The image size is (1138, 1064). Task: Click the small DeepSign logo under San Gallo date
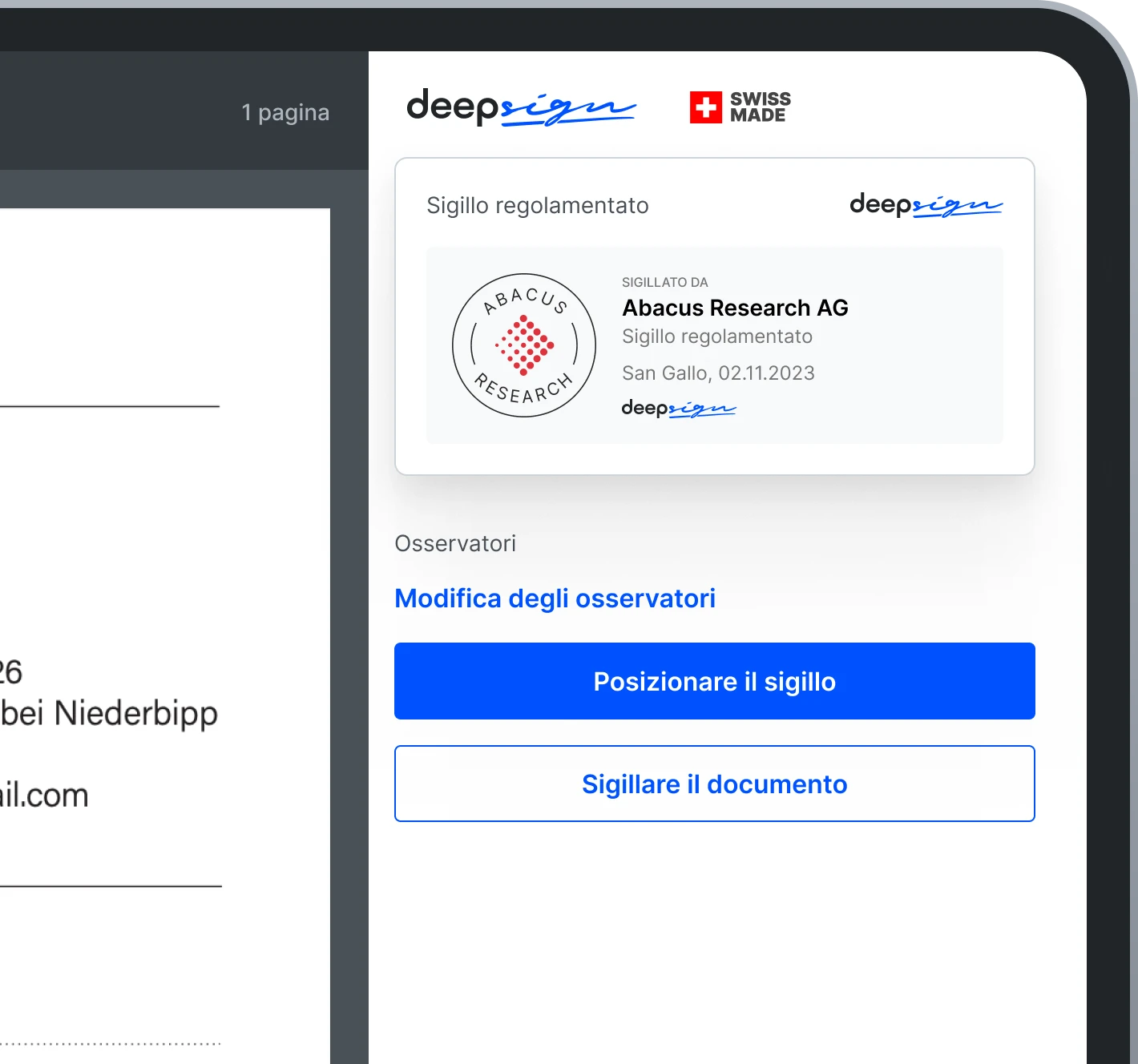coord(679,408)
